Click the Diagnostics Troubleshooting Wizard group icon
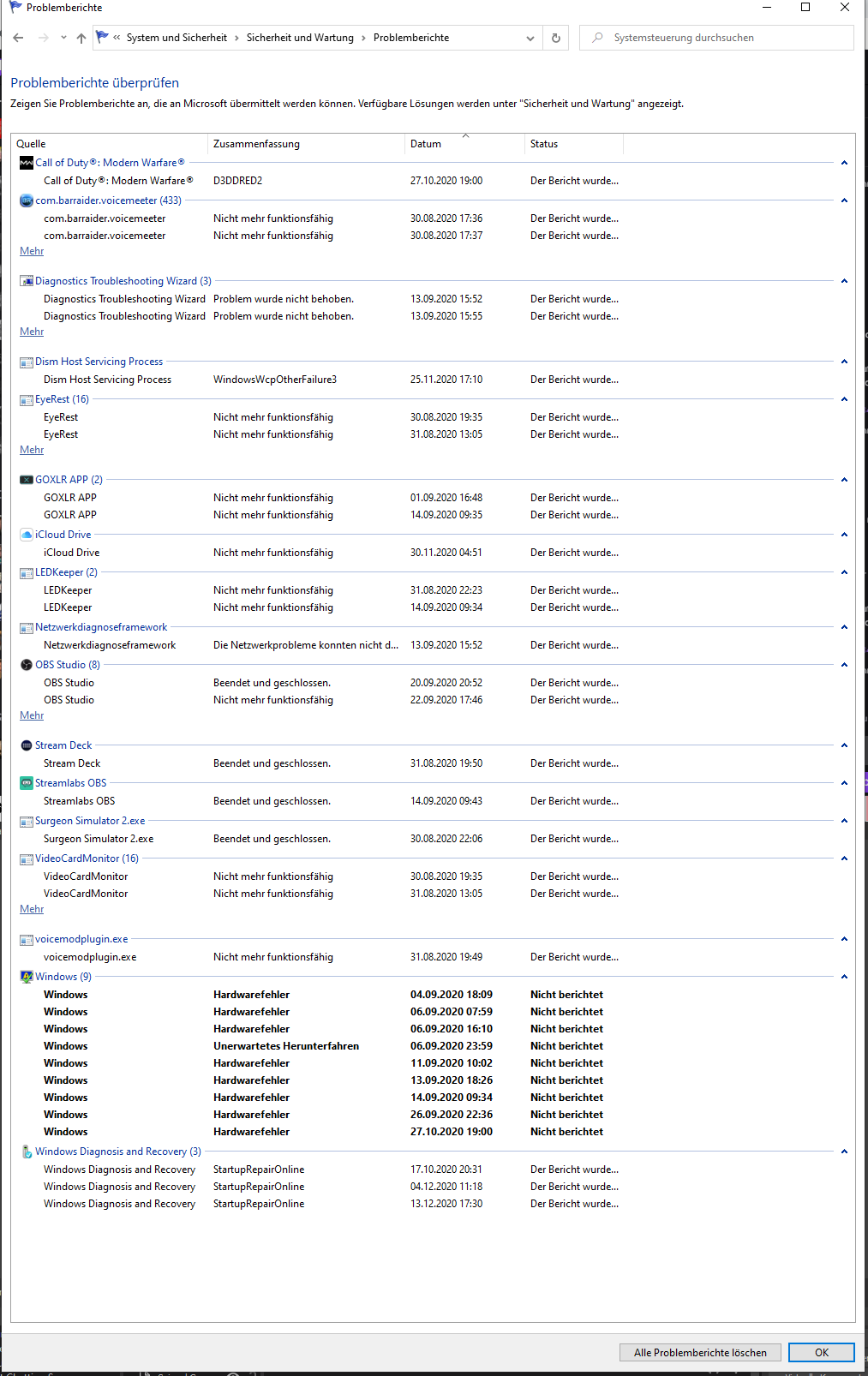The image size is (868, 1376). 27,281
